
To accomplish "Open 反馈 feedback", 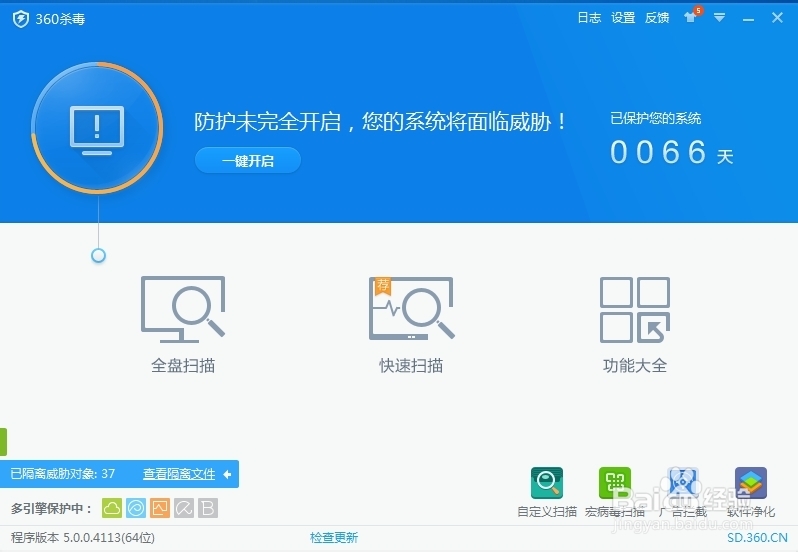I will pyautogui.click(x=657, y=18).
